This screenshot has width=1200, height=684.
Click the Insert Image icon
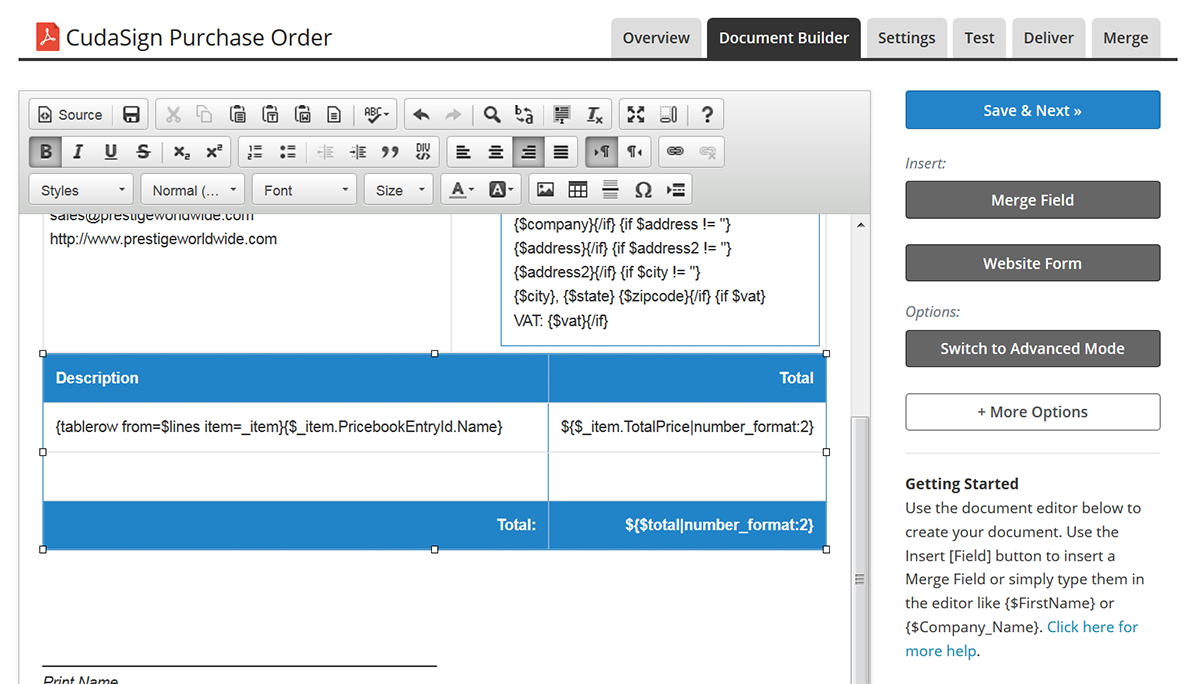click(545, 190)
